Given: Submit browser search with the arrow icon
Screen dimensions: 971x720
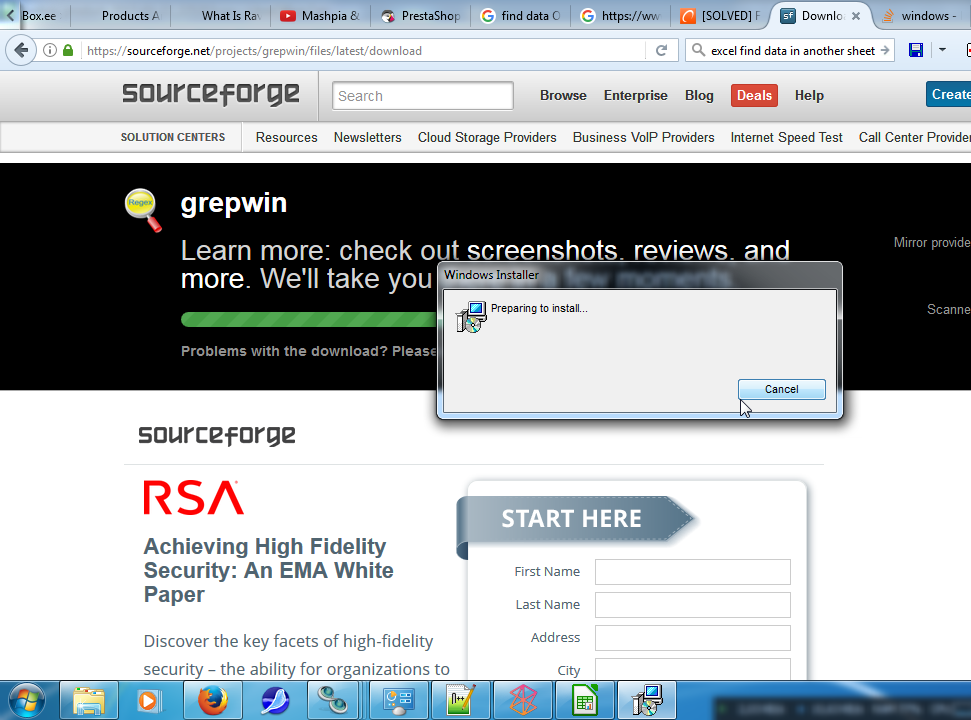Looking at the screenshot, I should click(x=885, y=50).
